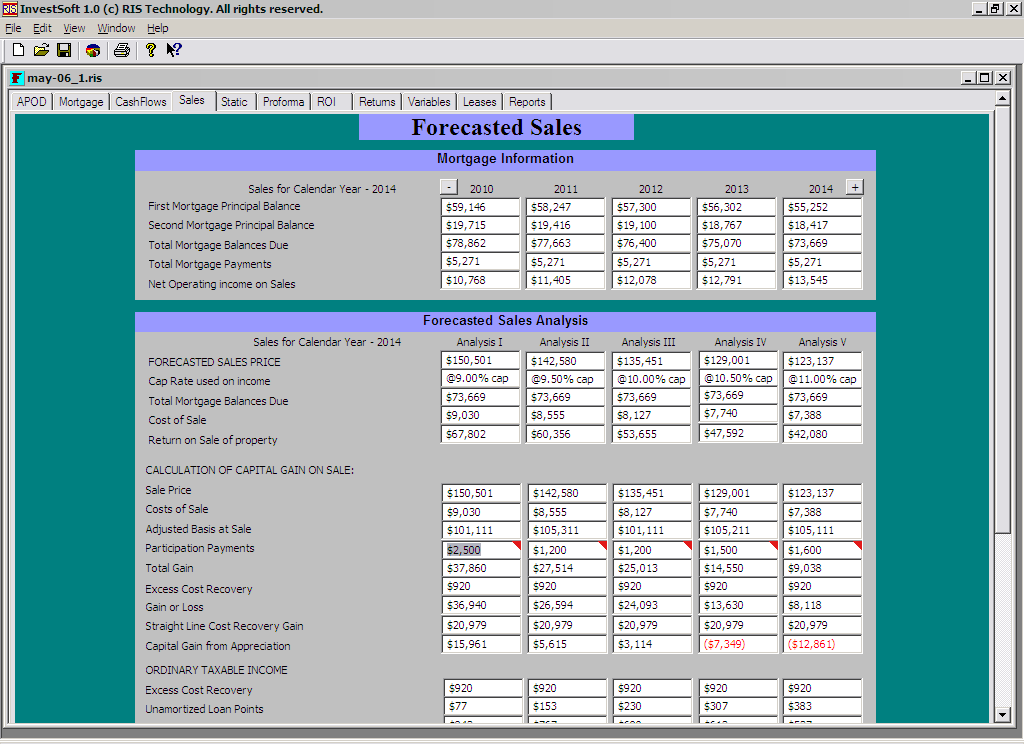Image resolution: width=1024 pixels, height=744 pixels.
Task: Click First Mortgage balance $59,146 for 2010
Action: point(480,207)
